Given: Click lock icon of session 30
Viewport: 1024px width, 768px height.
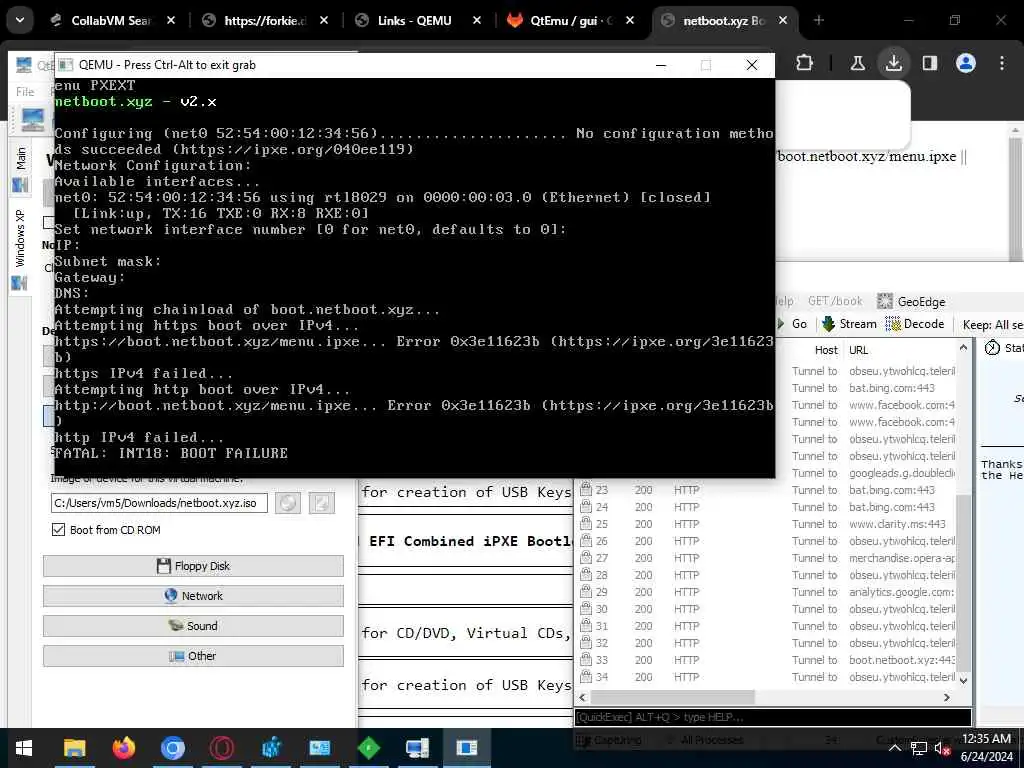Looking at the screenshot, I should coord(586,608).
